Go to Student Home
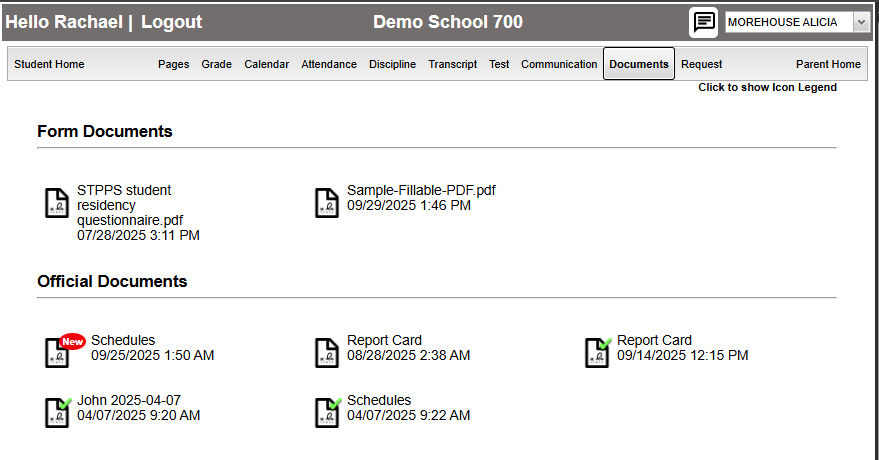Viewport: 879px width, 460px height. 49,64
